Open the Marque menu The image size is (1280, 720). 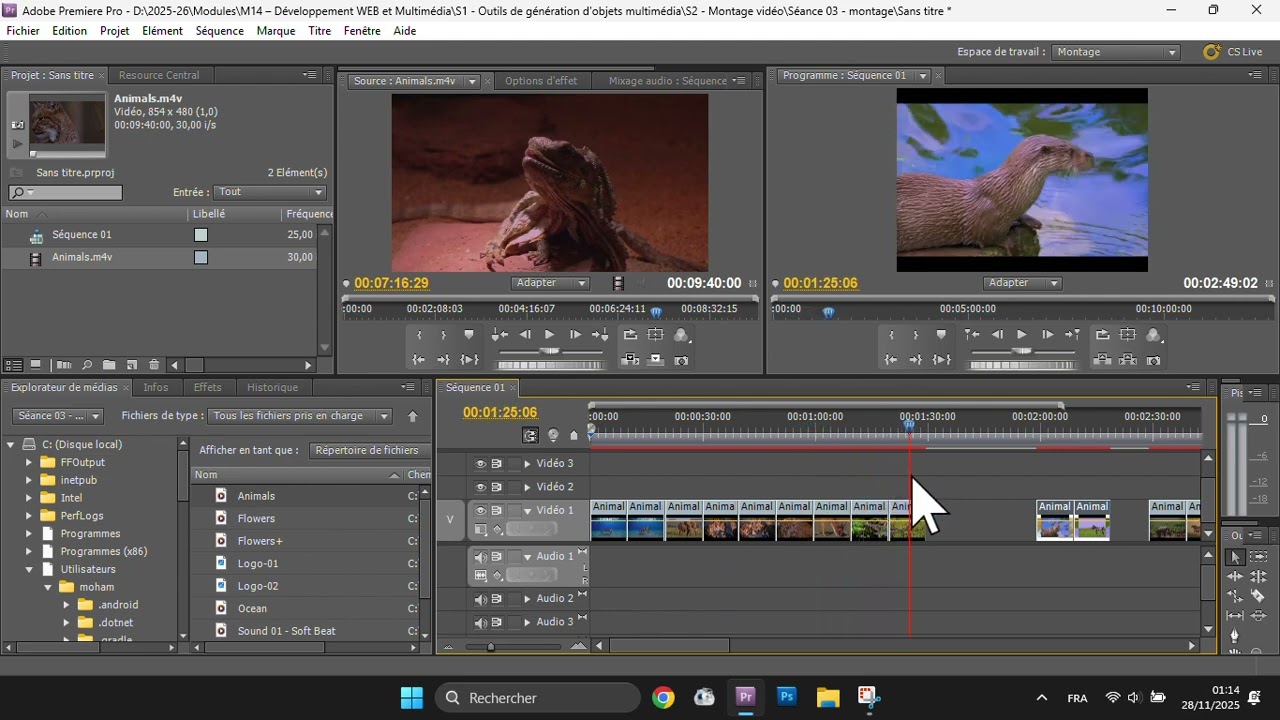pyautogui.click(x=276, y=31)
